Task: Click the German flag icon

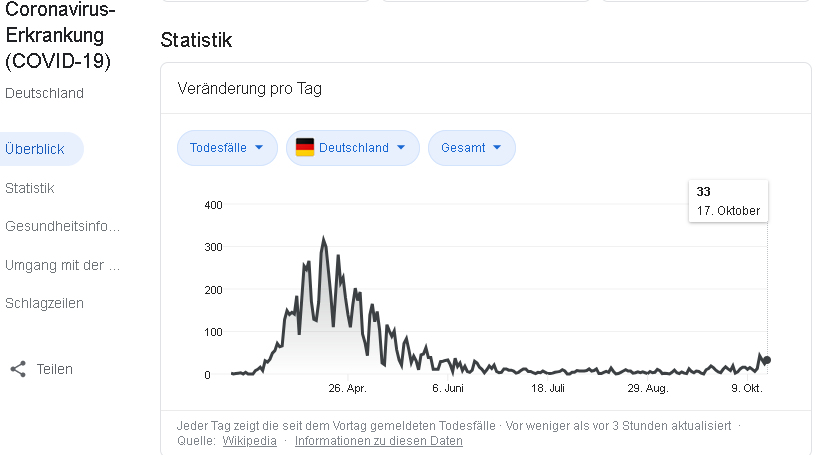Action: (305, 148)
